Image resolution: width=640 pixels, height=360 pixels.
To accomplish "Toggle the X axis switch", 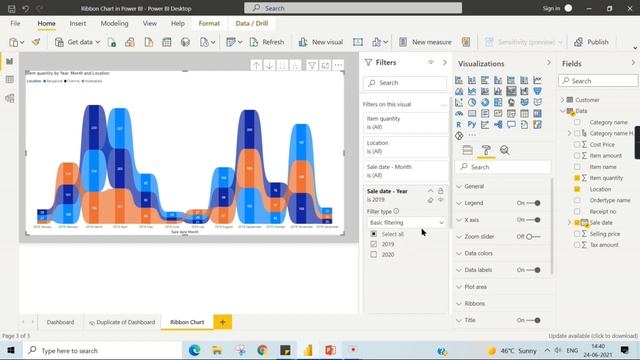I will (533, 220).
